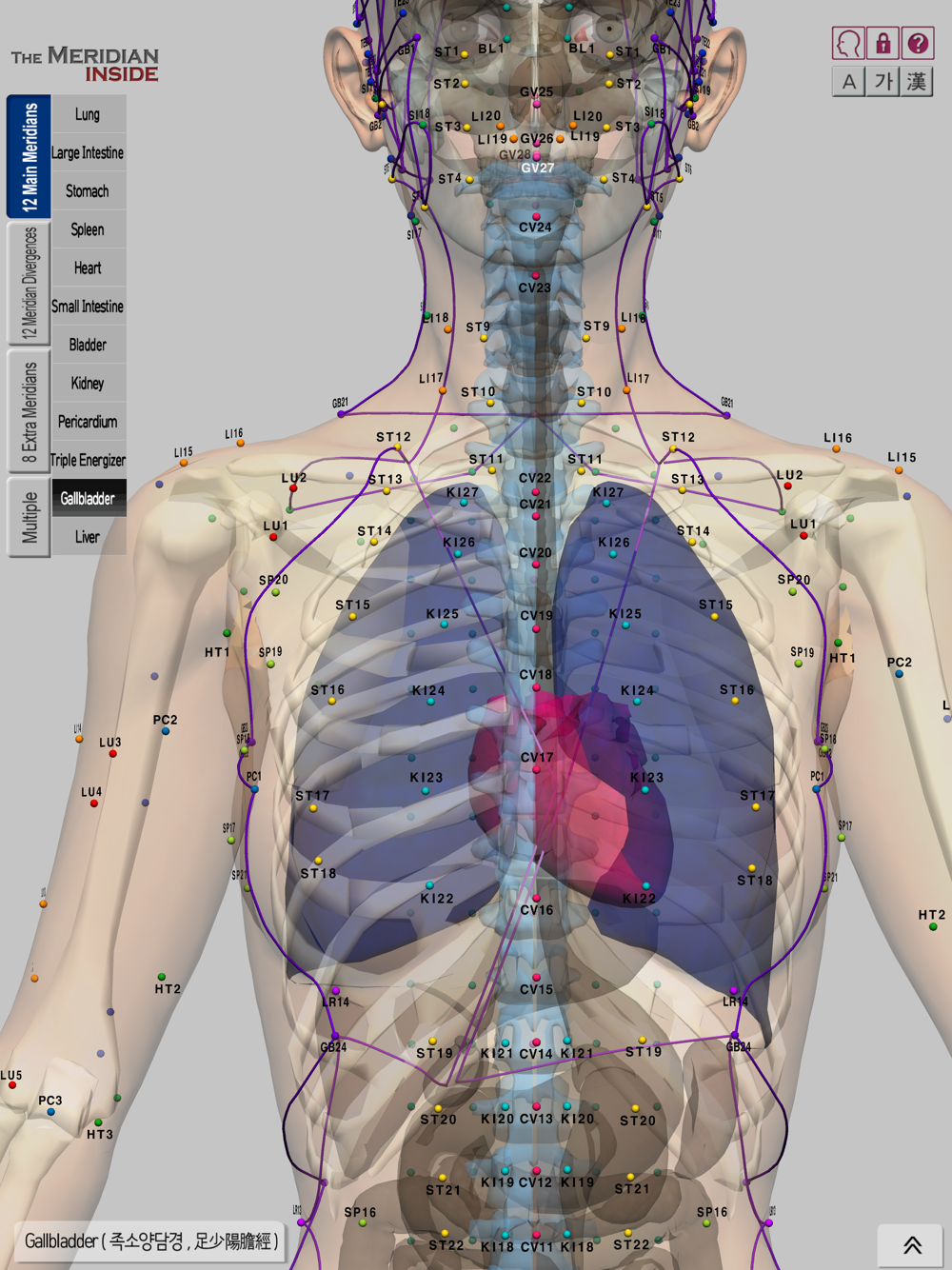The height and width of the screenshot is (1270, 952).
Task: Choose Spleen meridian
Action: 89,229
